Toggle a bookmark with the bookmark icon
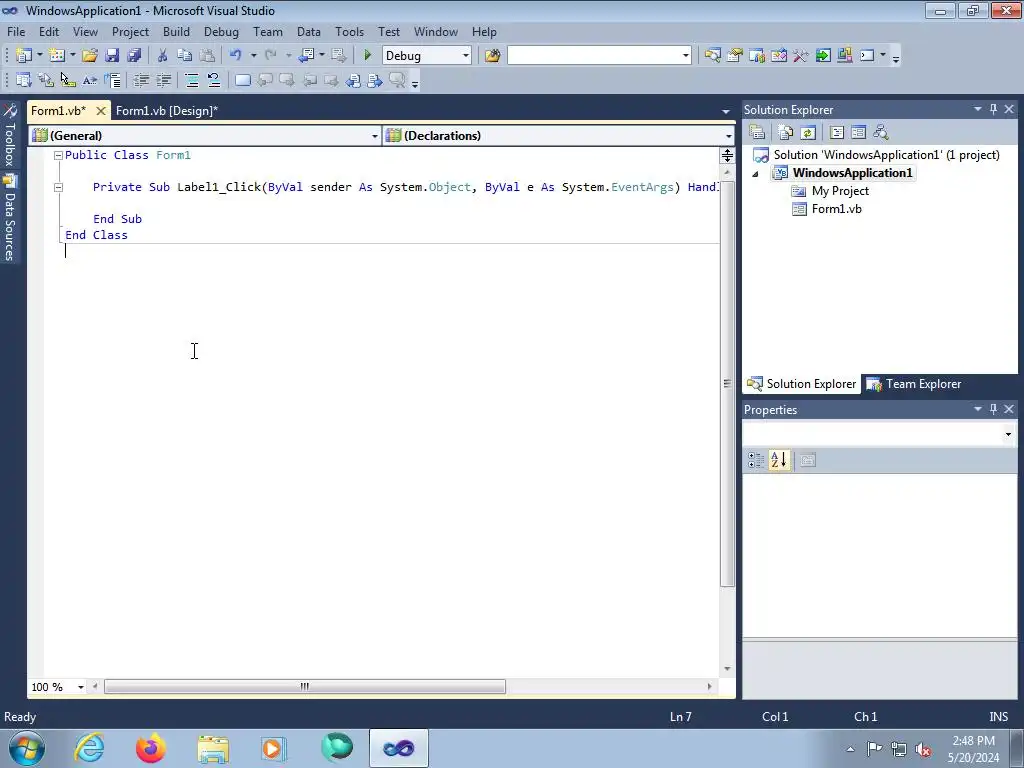 (242, 80)
